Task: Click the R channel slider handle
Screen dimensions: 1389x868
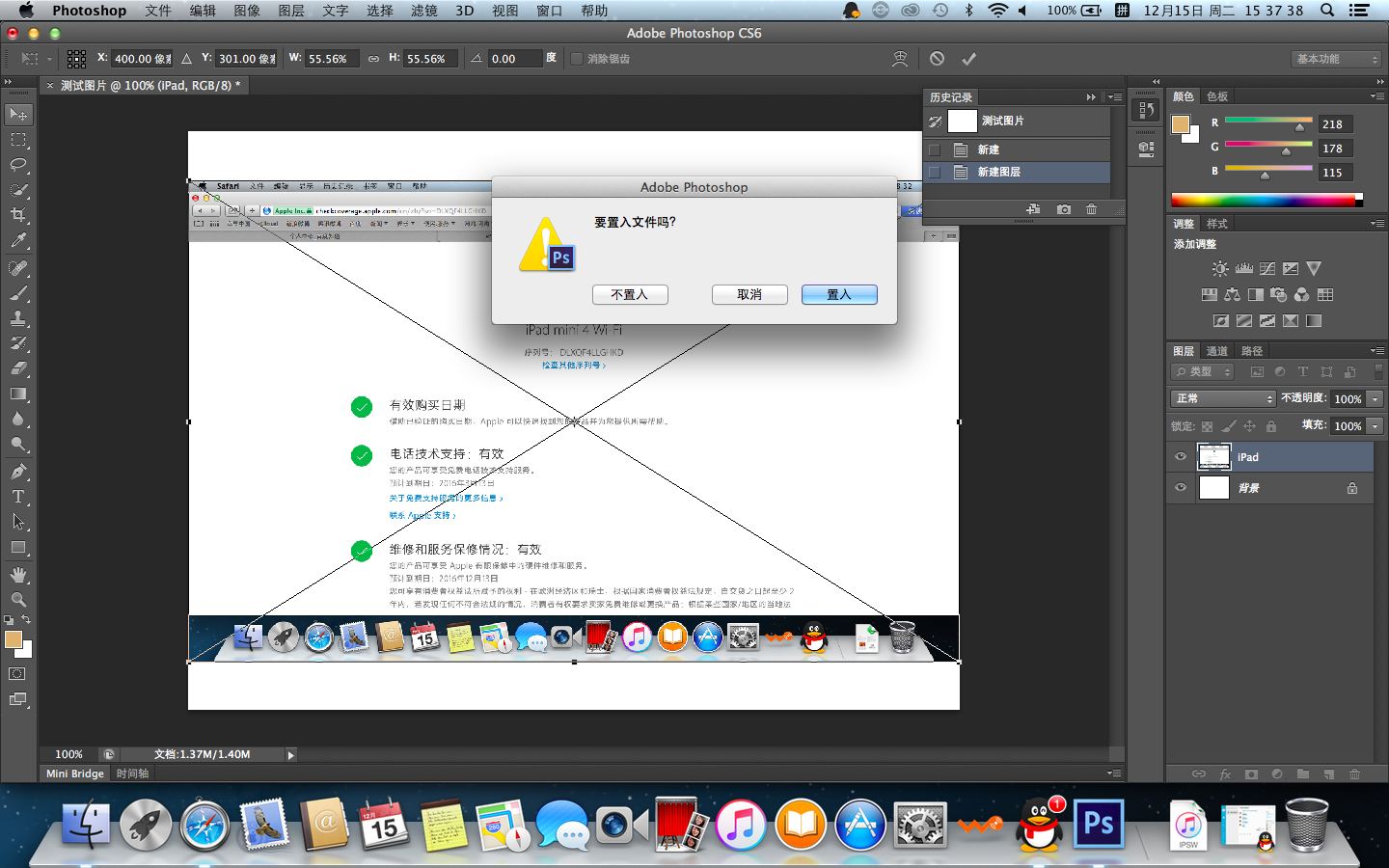Action: point(1300,127)
